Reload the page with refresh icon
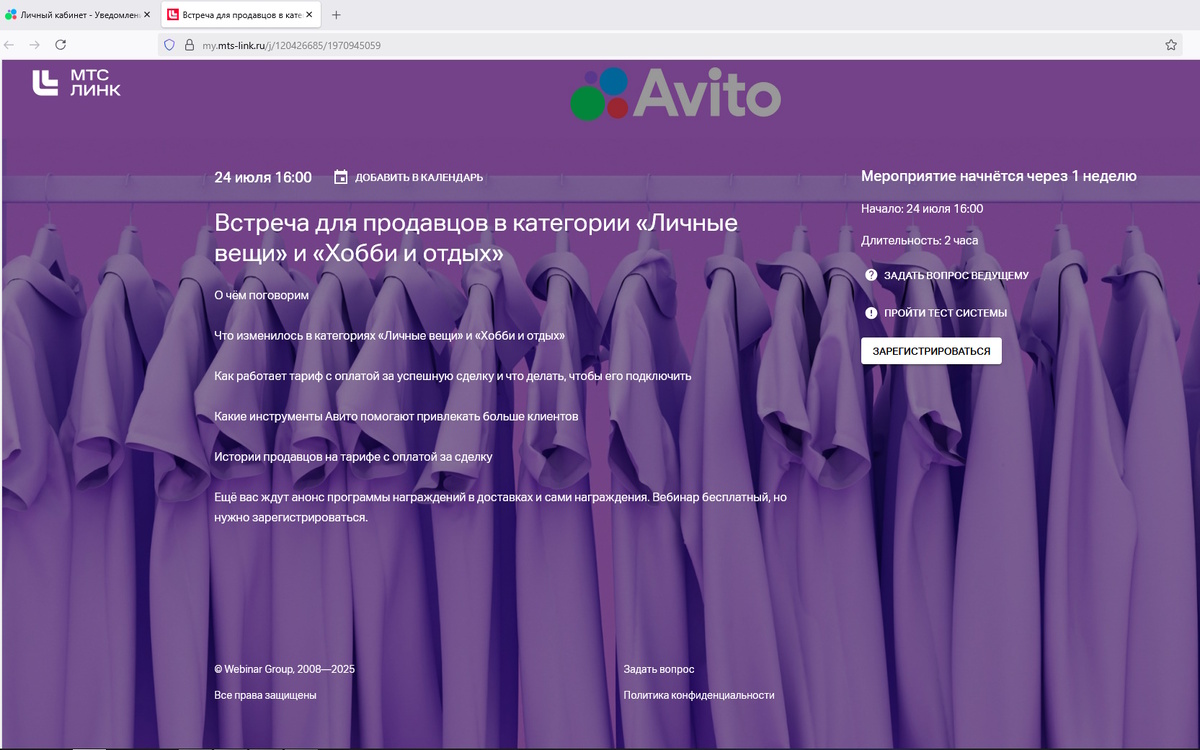Screen dimensions: 1200x750 click(61, 45)
